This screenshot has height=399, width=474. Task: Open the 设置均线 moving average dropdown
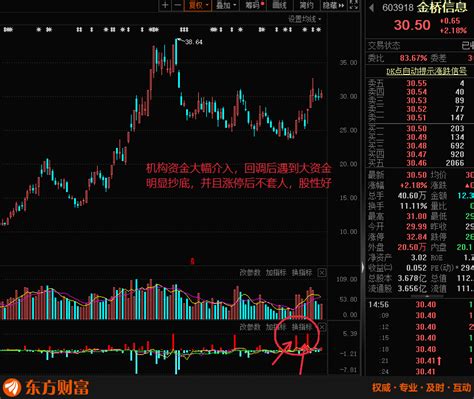(305, 19)
